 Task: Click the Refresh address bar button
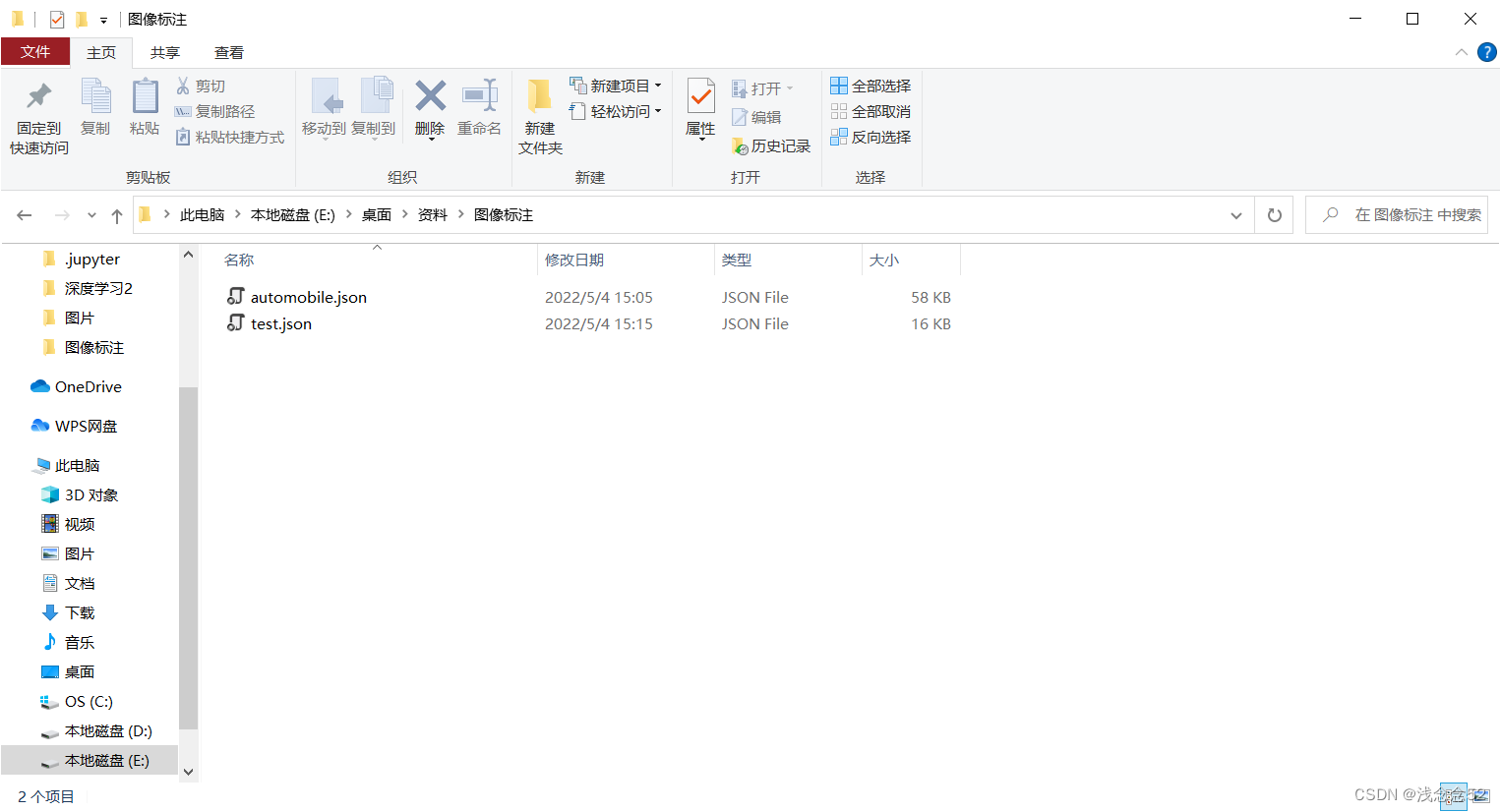1275,215
